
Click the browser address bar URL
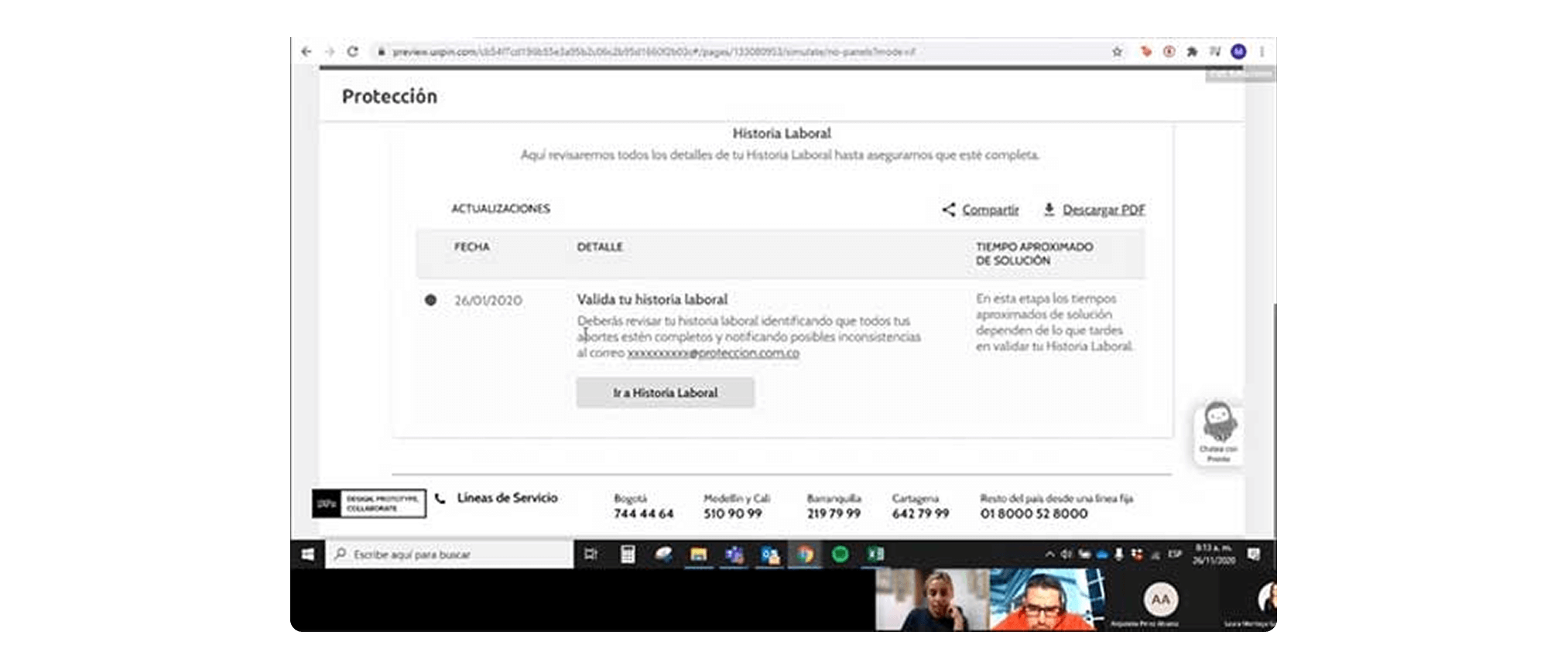[x=654, y=52]
